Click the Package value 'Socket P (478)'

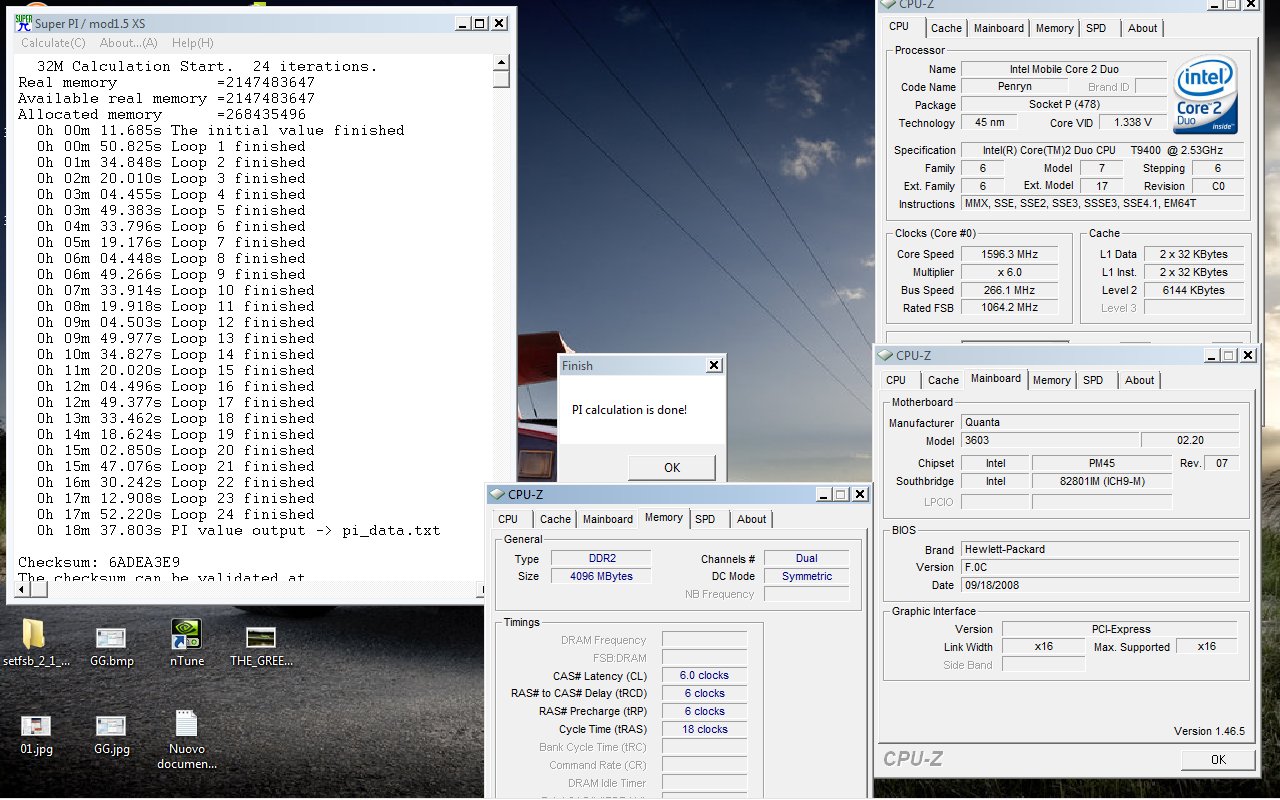pos(1064,105)
